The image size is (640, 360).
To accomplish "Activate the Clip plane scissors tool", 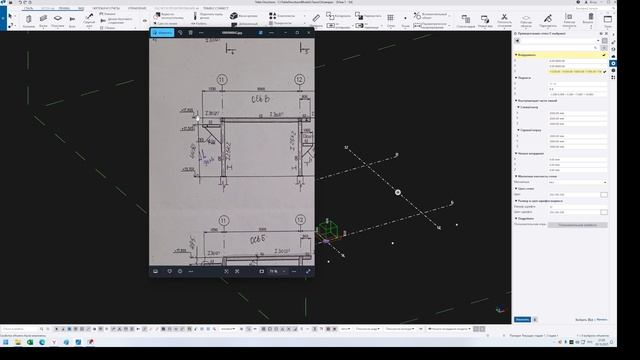I will pos(504,20).
